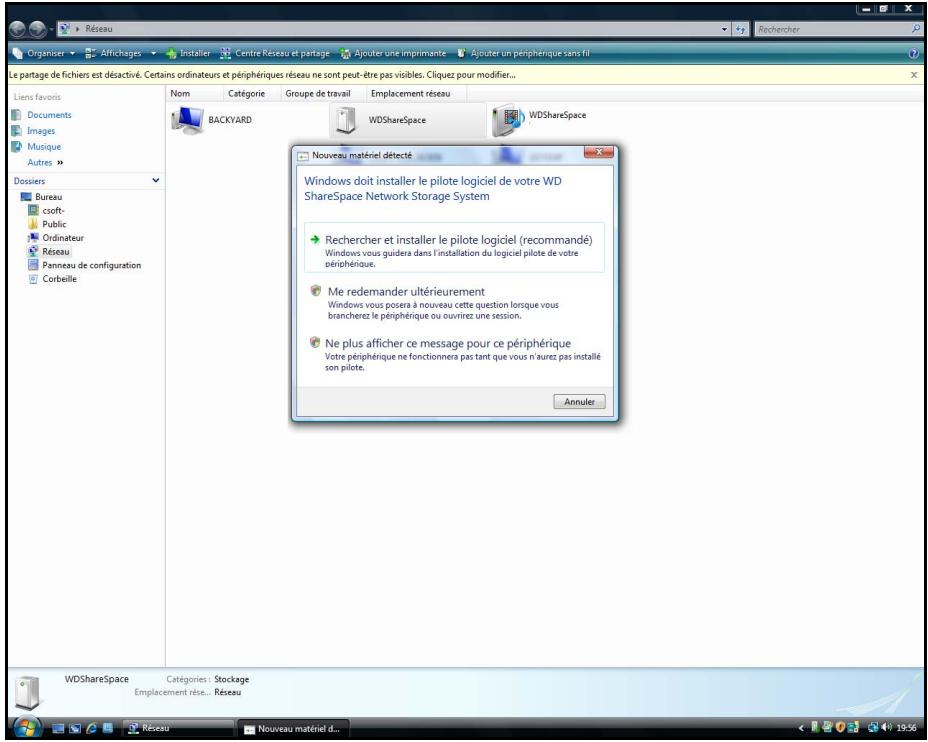The height and width of the screenshot is (742, 928).
Task: Select Bureau in folder tree
Action: (49, 197)
